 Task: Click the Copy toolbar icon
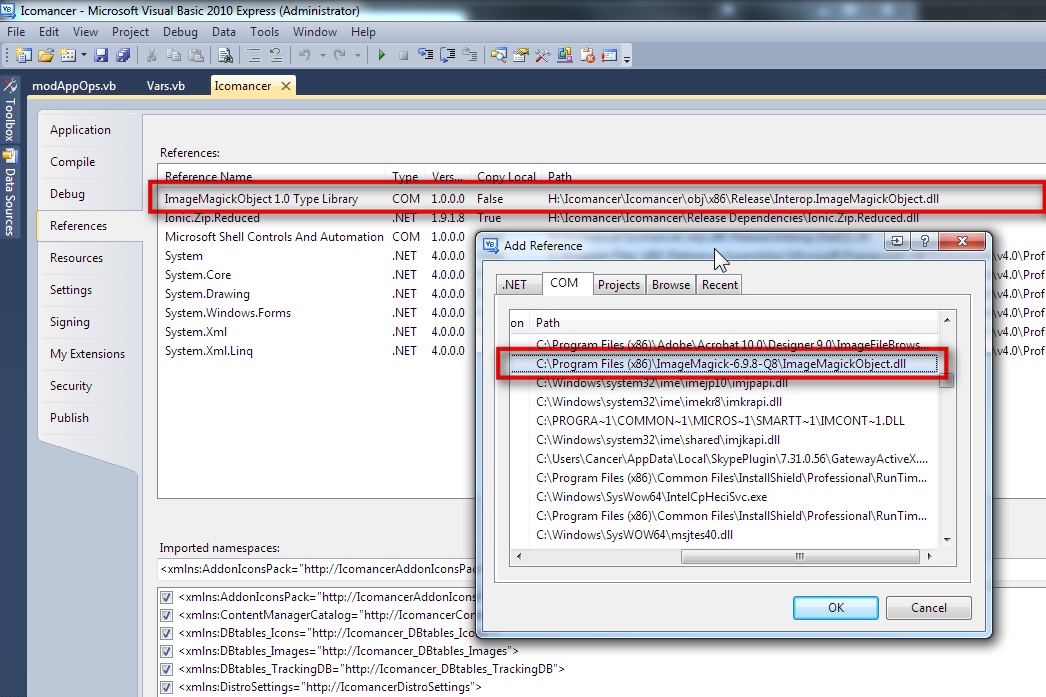(x=173, y=55)
